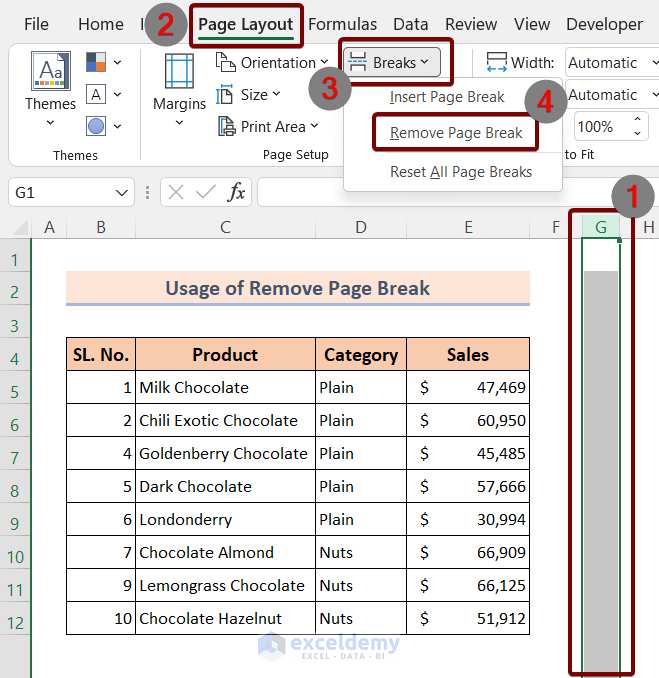The image size is (659, 678).
Task: Expand the theme Effects dropdown arrow
Action: coord(118,127)
